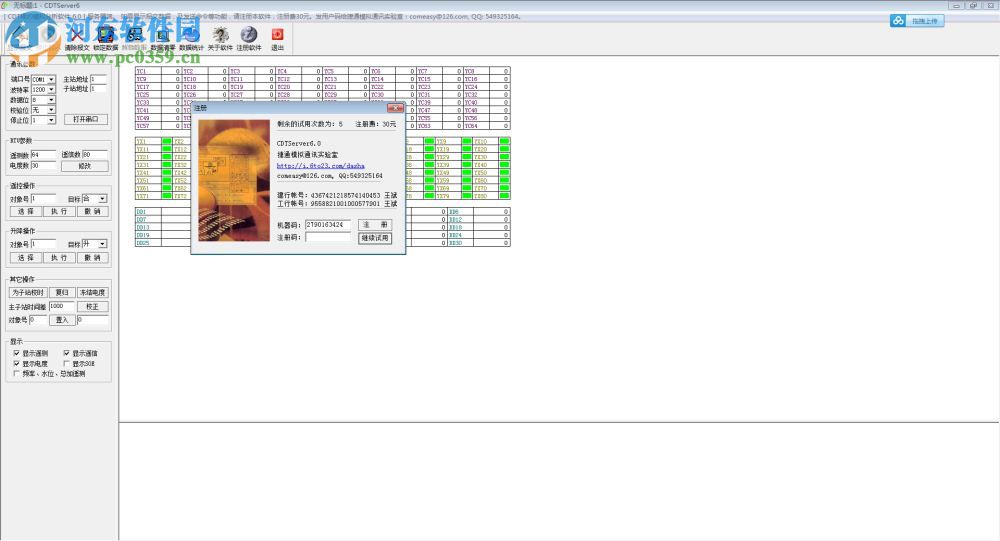Click the 置入 button
This screenshot has height=541, width=1000.
tap(62, 320)
